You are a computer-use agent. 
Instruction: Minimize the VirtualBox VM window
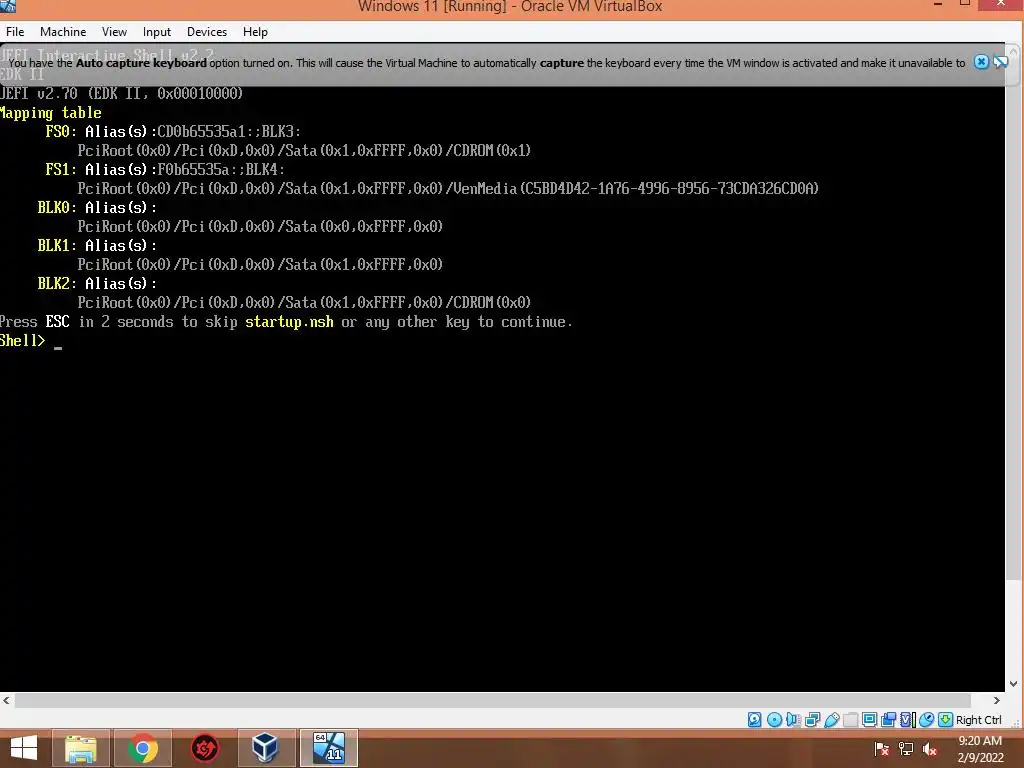[938, 5]
